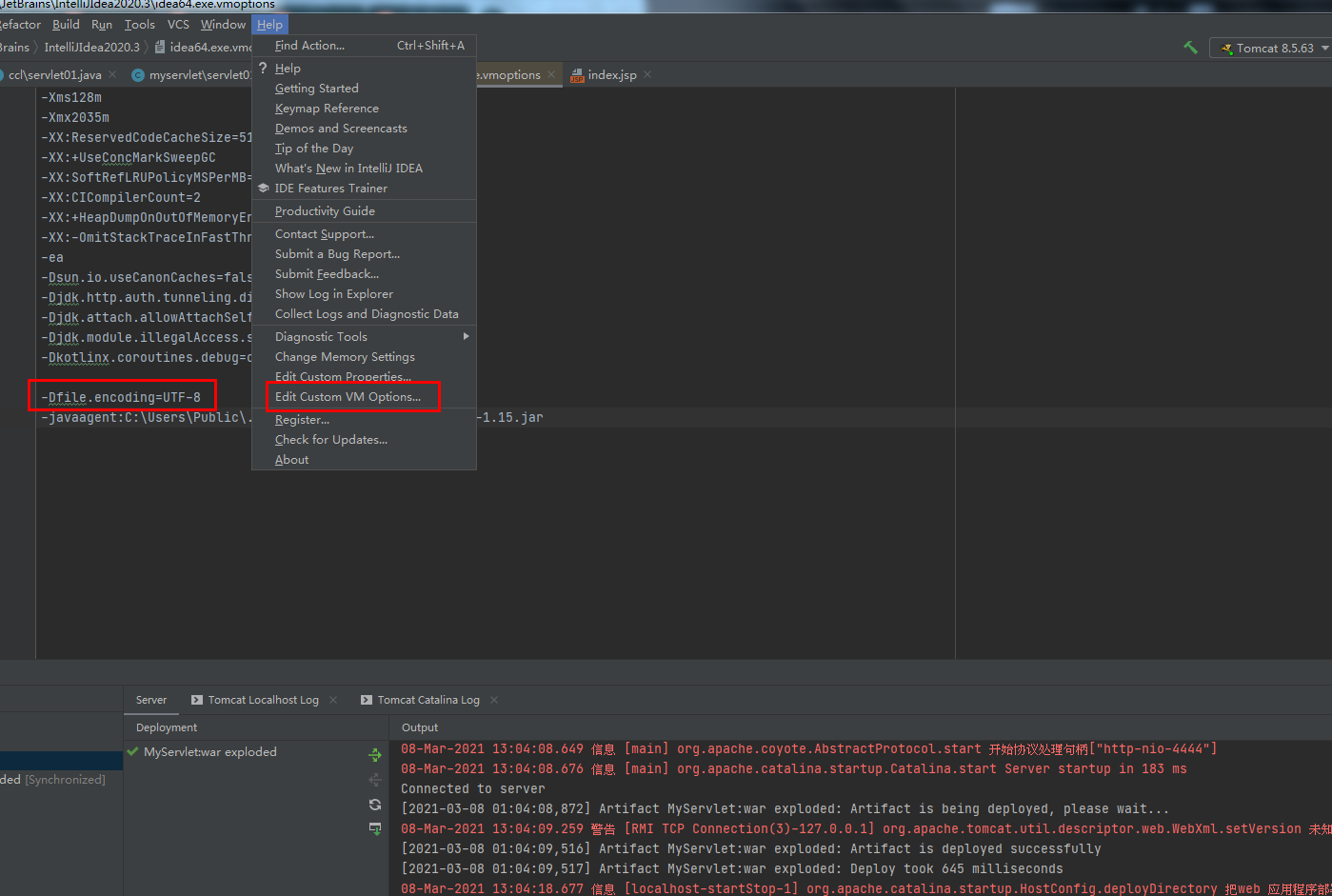Open the Productivity Guide
This screenshot has width=1332, height=896.
364,210
